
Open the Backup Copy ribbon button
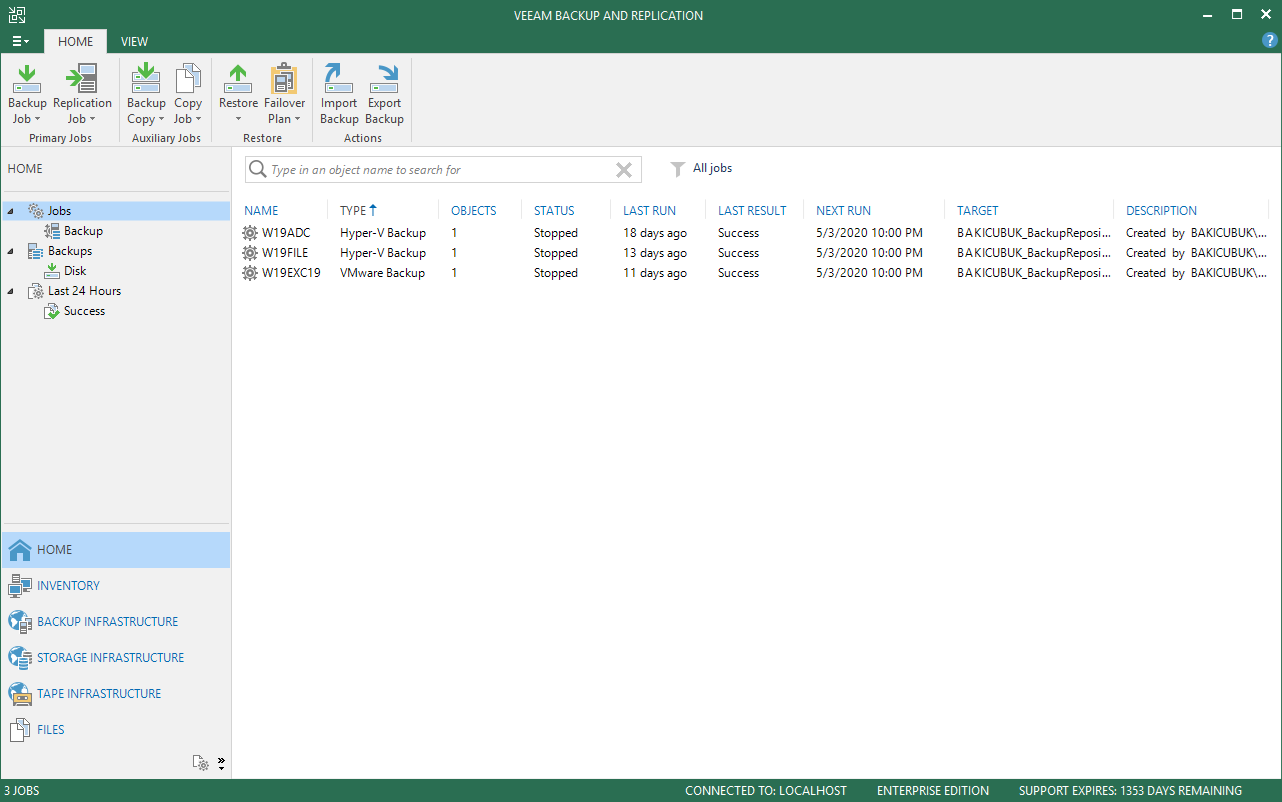coord(146,95)
